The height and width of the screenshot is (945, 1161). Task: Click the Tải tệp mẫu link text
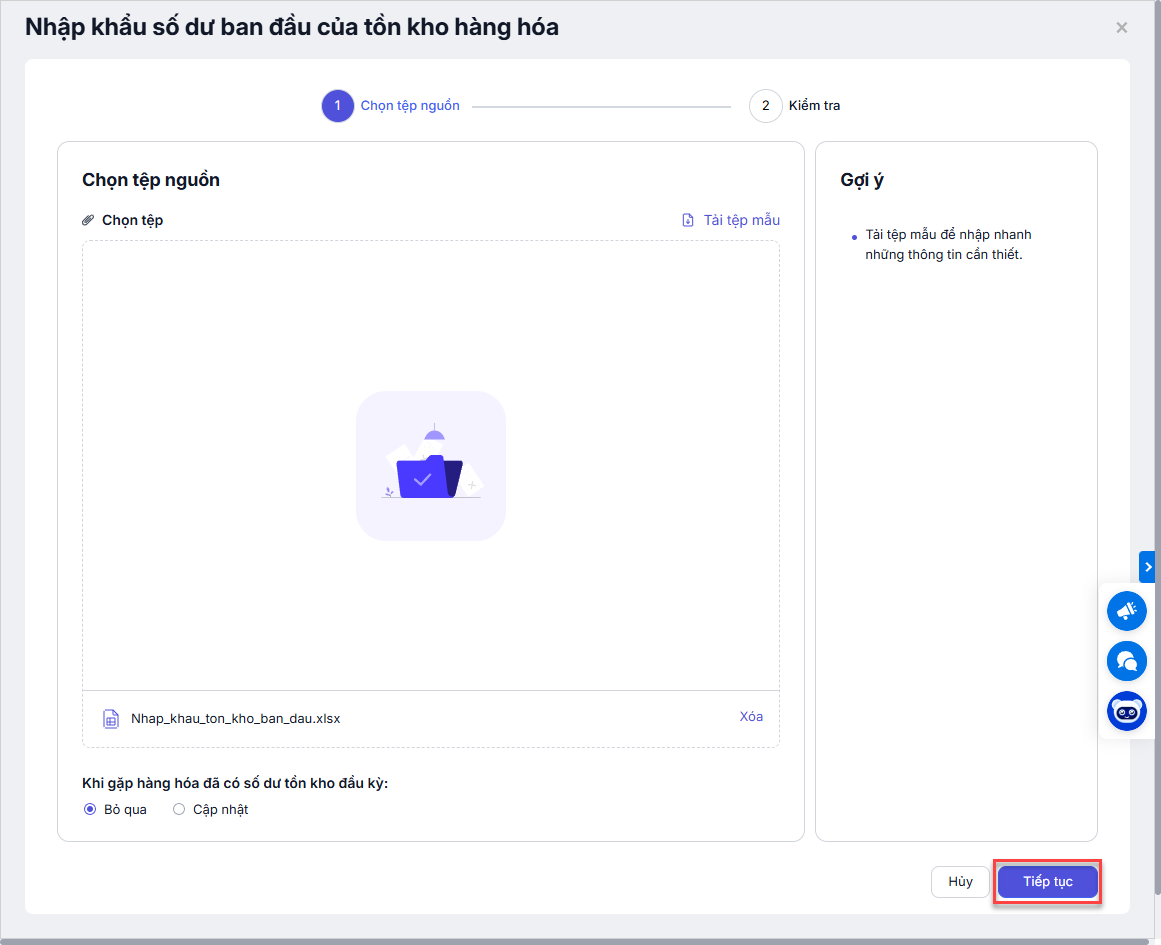741,220
